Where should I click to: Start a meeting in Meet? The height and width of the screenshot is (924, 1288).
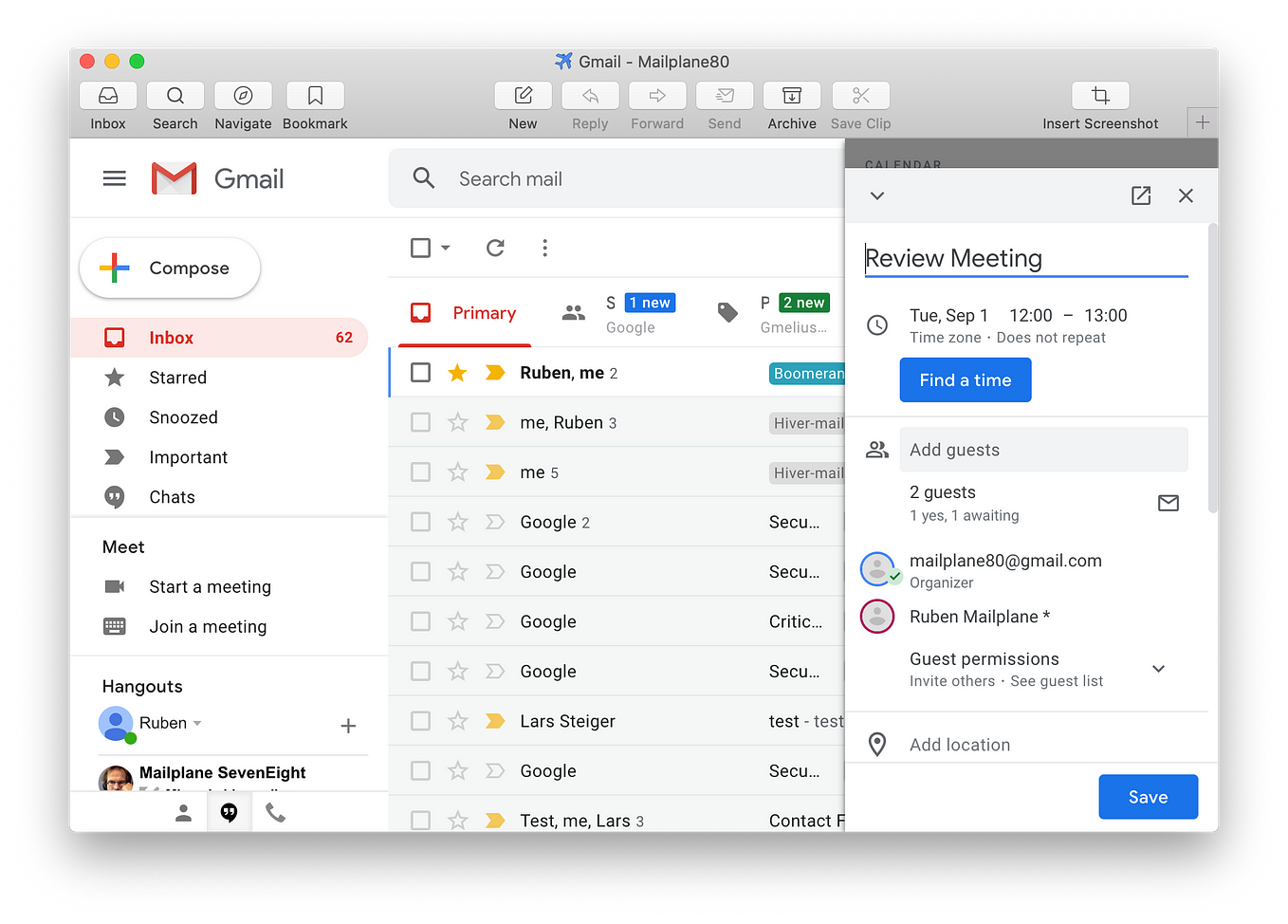210,587
